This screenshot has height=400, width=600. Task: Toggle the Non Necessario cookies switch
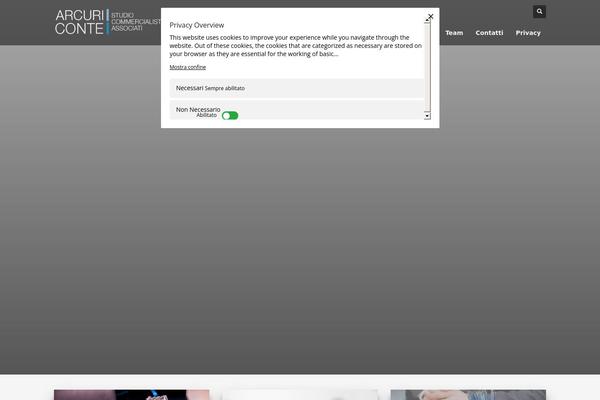pyautogui.click(x=230, y=116)
